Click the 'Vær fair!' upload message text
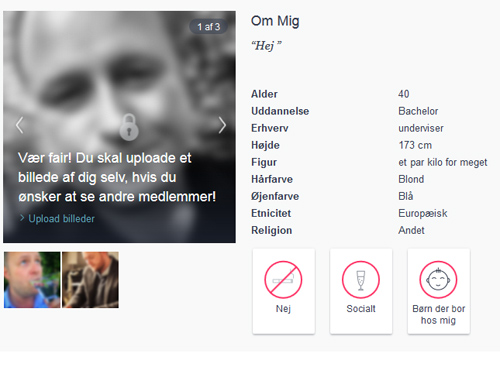The height and width of the screenshot is (367, 500). coord(117,177)
